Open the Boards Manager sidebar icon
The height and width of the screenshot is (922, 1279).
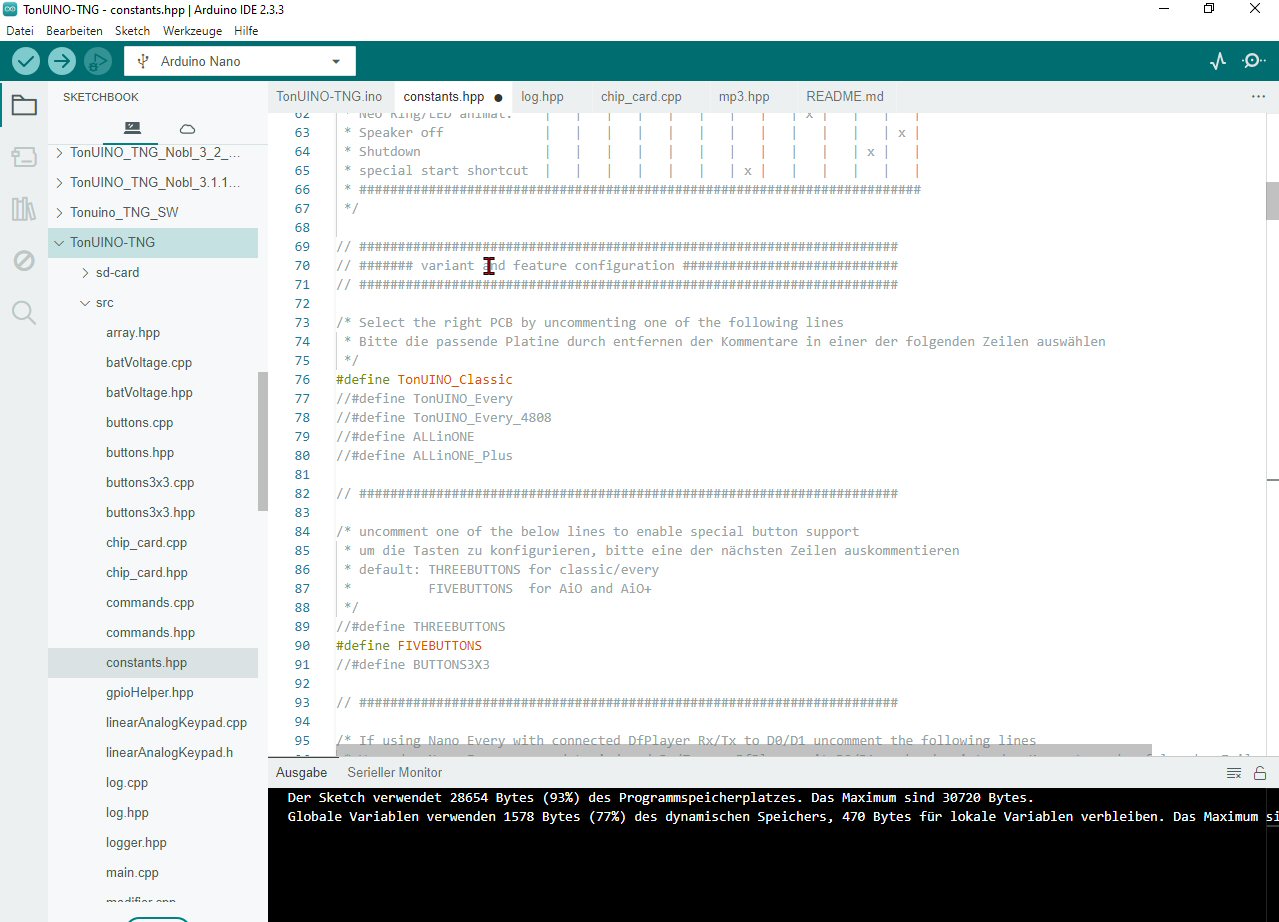pyautogui.click(x=23, y=157)
